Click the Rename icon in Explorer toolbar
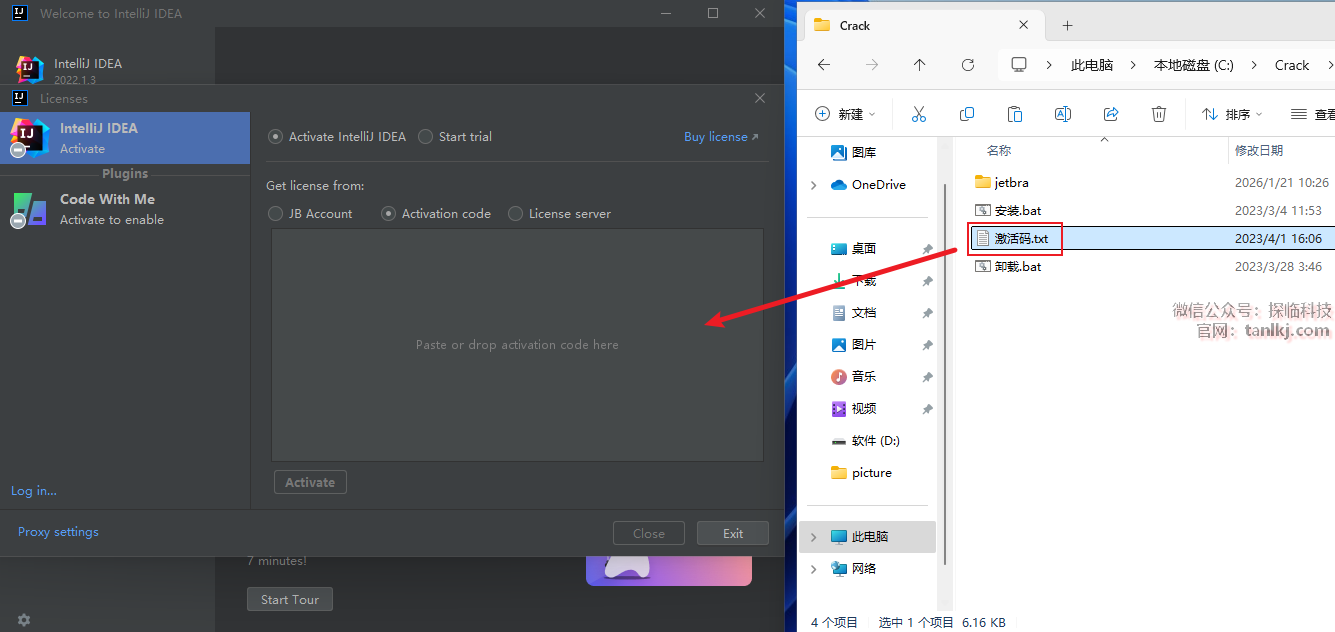The width and height of the screenshot is (1335, 632). 1063,114
